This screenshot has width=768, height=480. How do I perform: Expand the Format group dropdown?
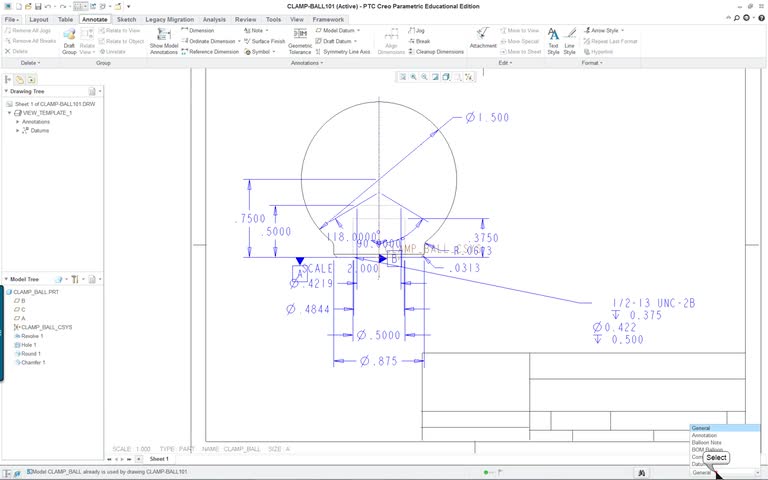[592, 63]
